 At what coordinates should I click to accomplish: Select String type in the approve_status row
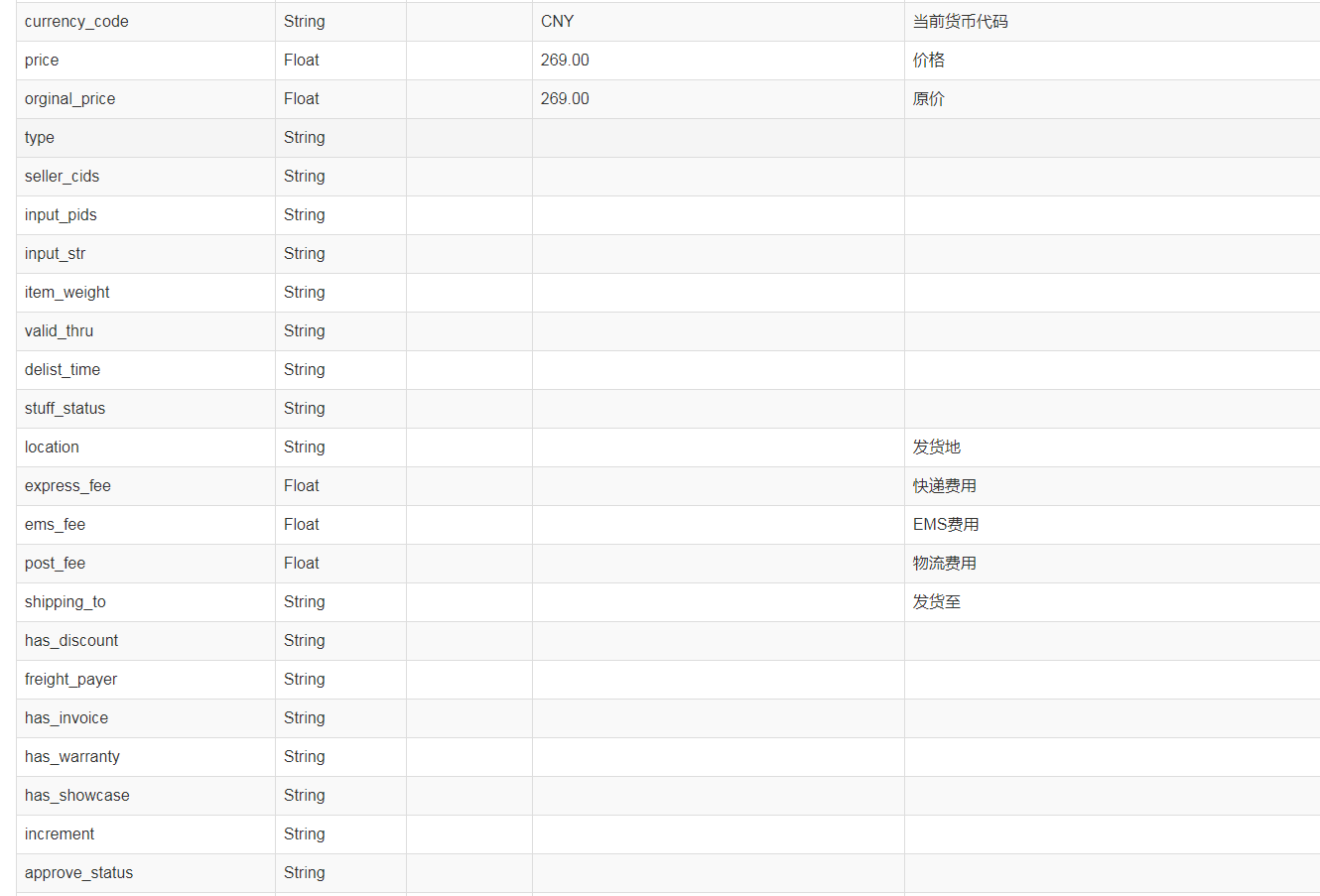pos(305,873)
